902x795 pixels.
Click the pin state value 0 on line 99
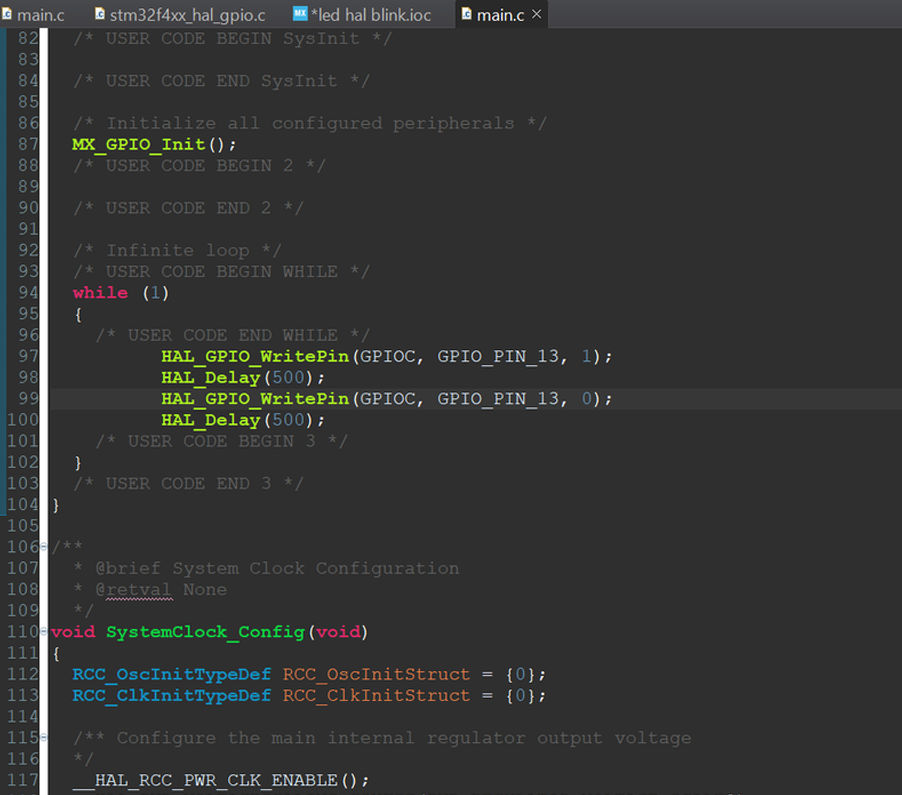click(x=586, y=399)
